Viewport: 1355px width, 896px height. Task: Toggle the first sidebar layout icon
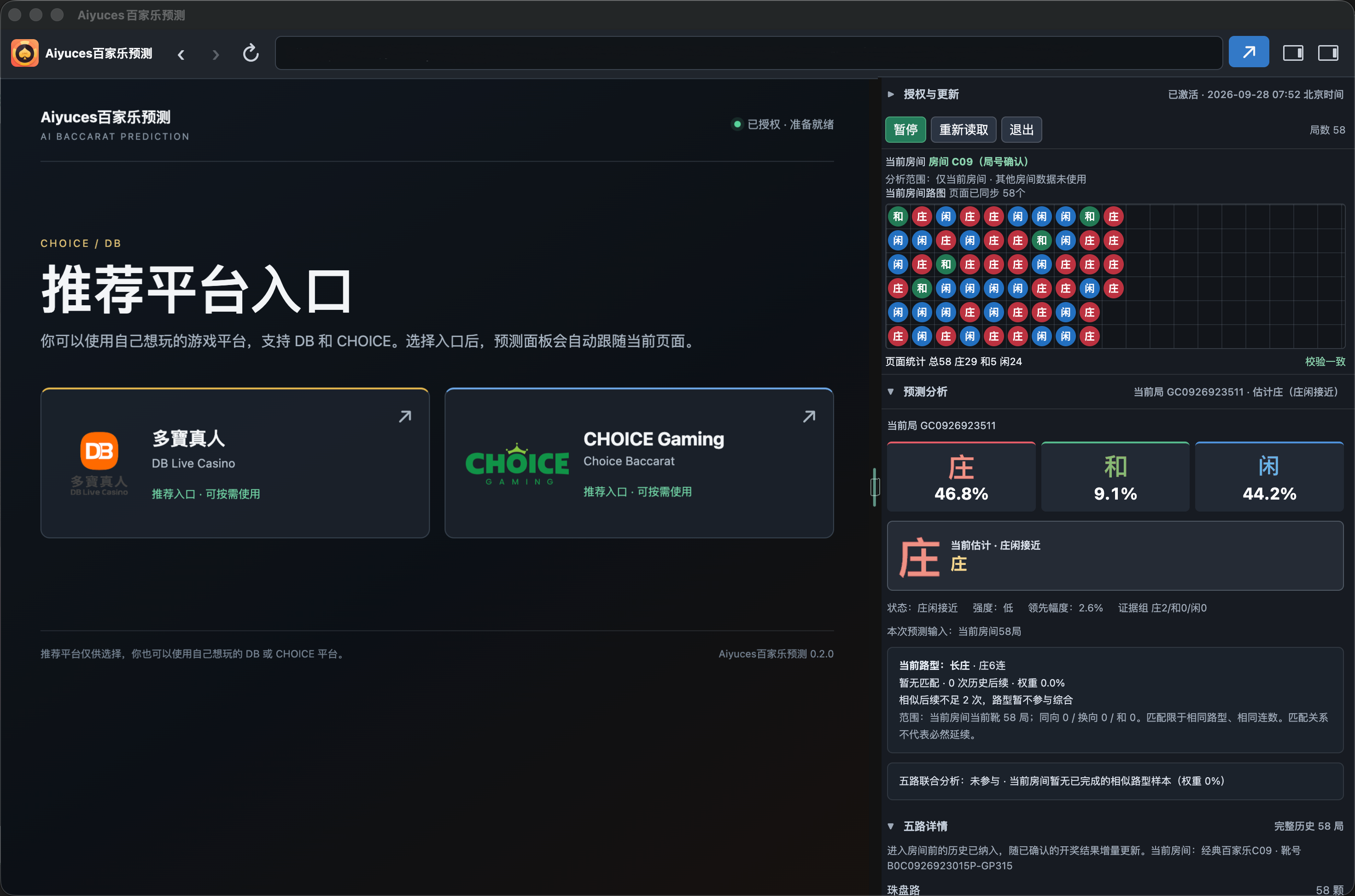(1293, 53)
